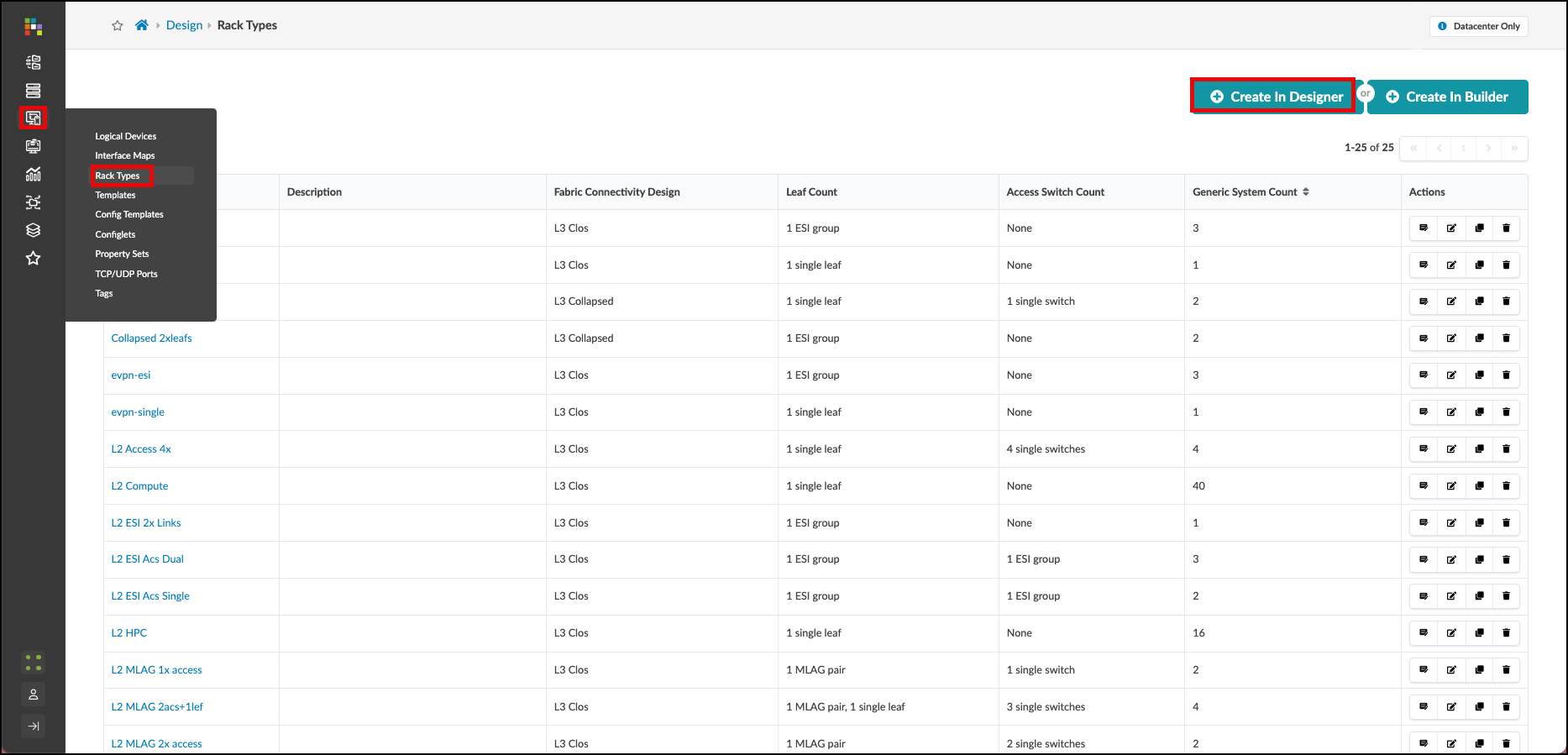
Task: Open Config Templates in the Design menu
Action: coord(128,215)
